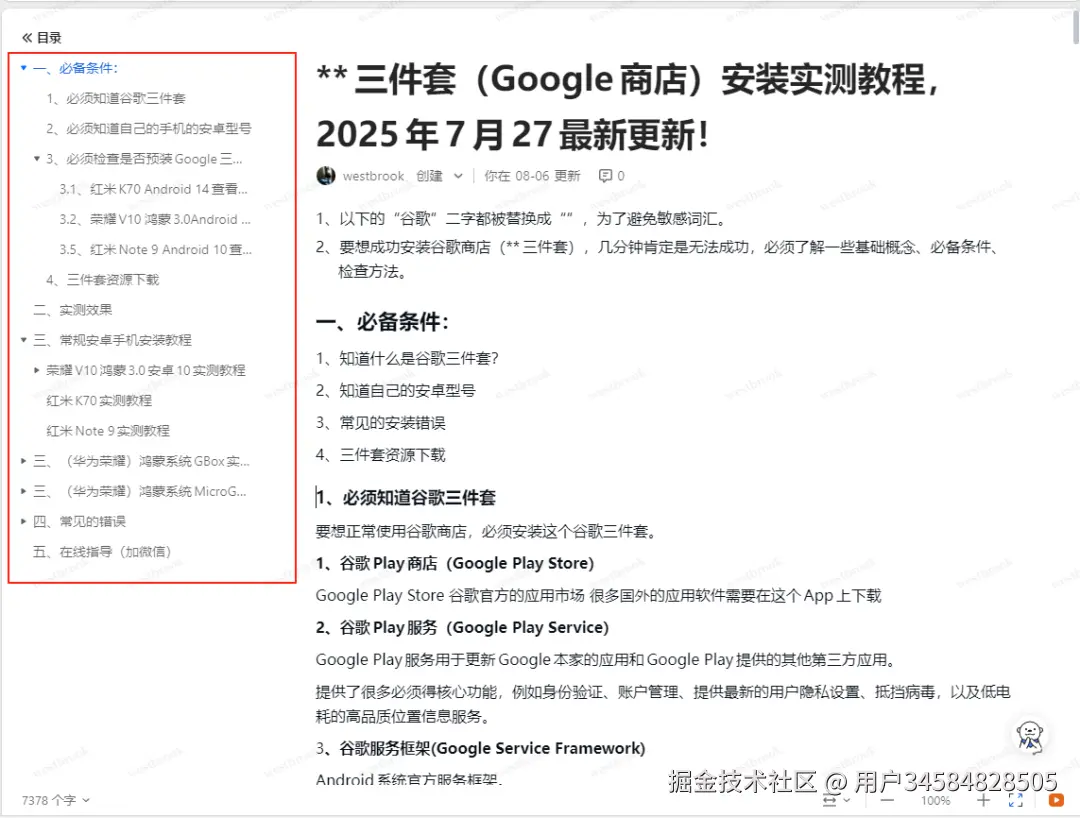The image size is (1080, 818).
Task: Collapse the 三、常规安卓手机安装教程 outline arrow
Action: coord(23,340)
